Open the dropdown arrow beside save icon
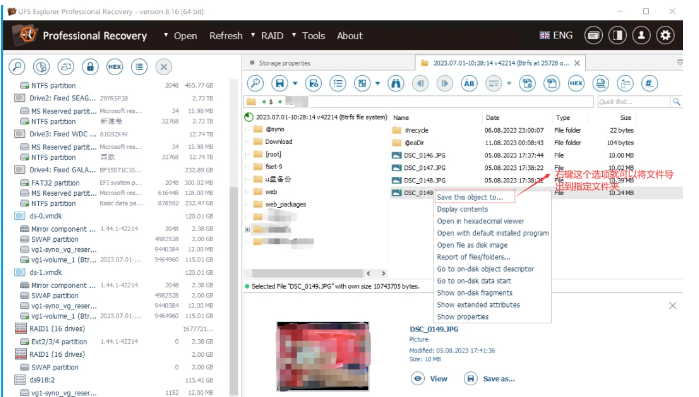 (295, 83)
